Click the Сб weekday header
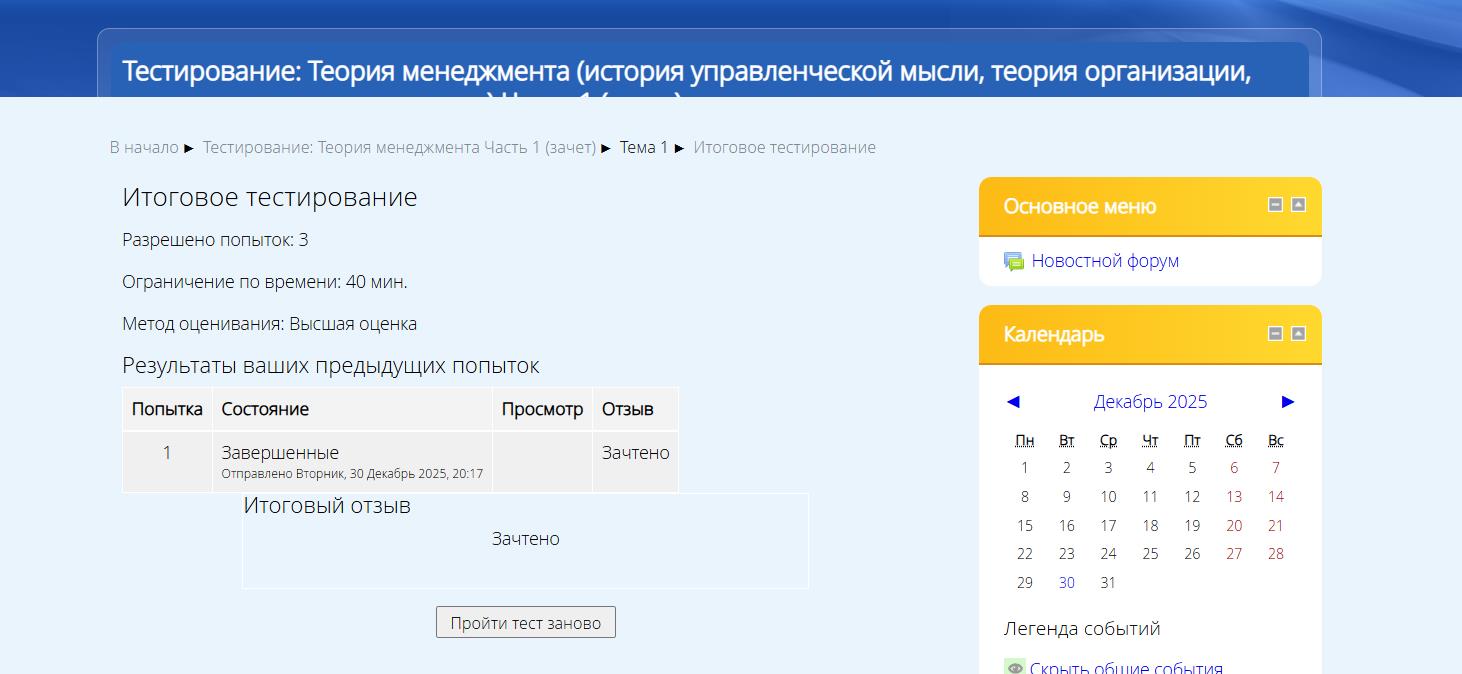 1234,440
